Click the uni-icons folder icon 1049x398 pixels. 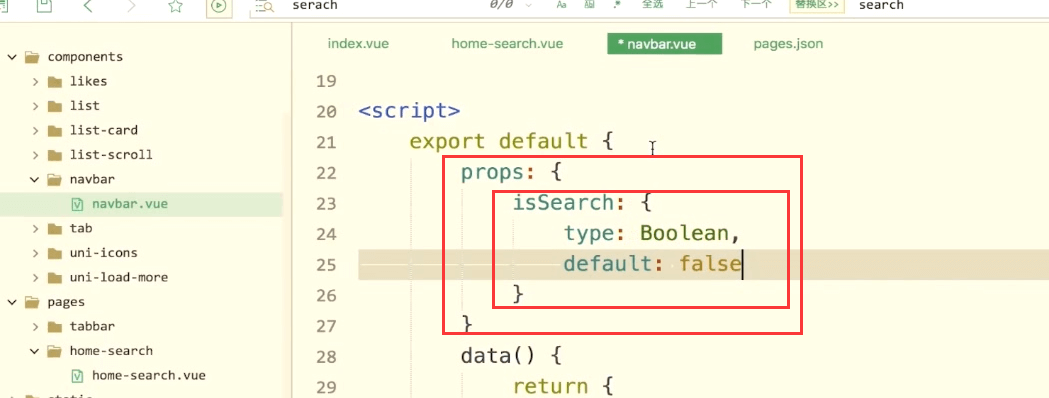coord(55,253)
